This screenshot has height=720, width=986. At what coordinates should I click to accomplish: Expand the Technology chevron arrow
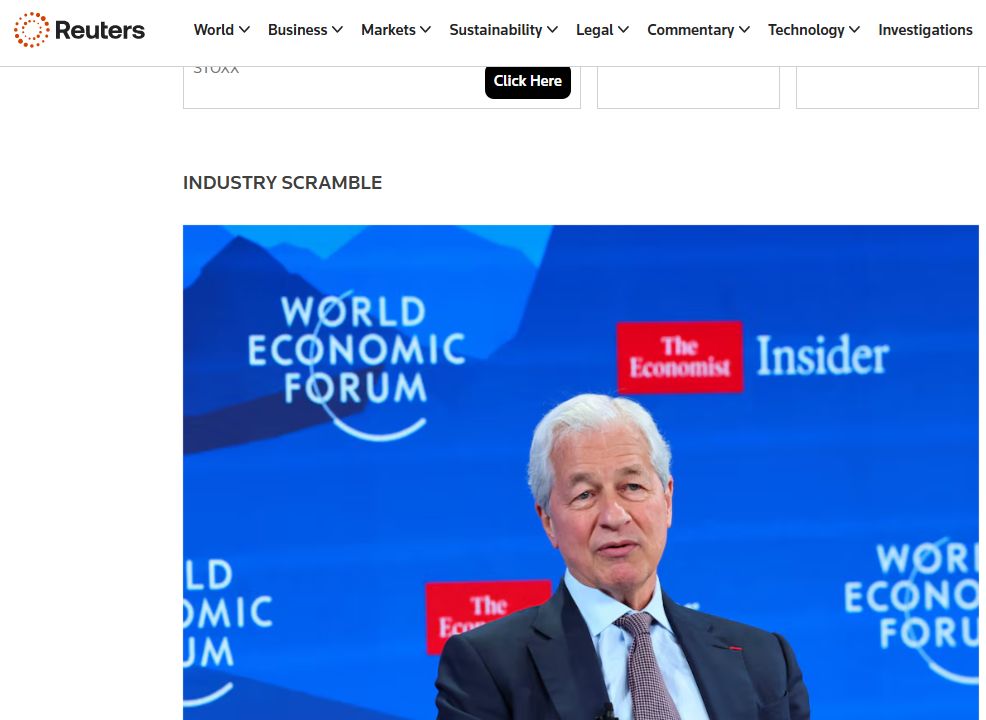click(855, 30)
